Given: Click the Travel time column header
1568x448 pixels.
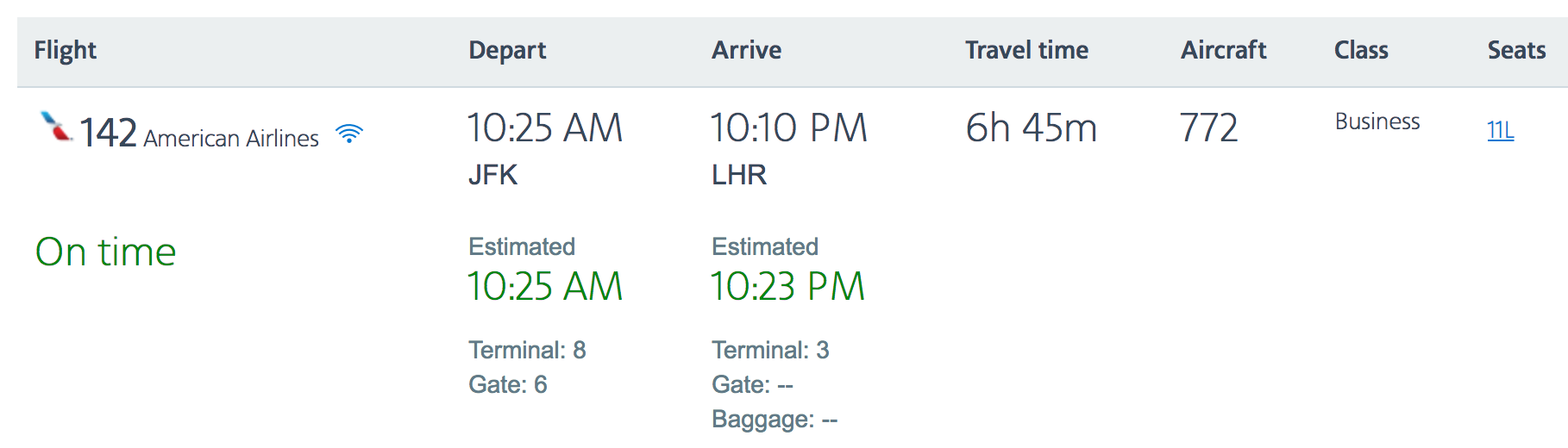Looking at the screenshot, I should click(1026, 50).
